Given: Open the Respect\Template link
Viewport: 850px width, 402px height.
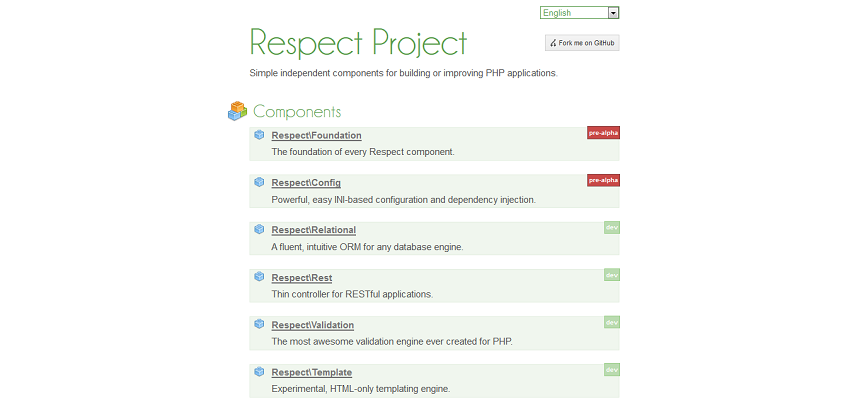Looking at the screenshot, I should [x=312, y=373].
